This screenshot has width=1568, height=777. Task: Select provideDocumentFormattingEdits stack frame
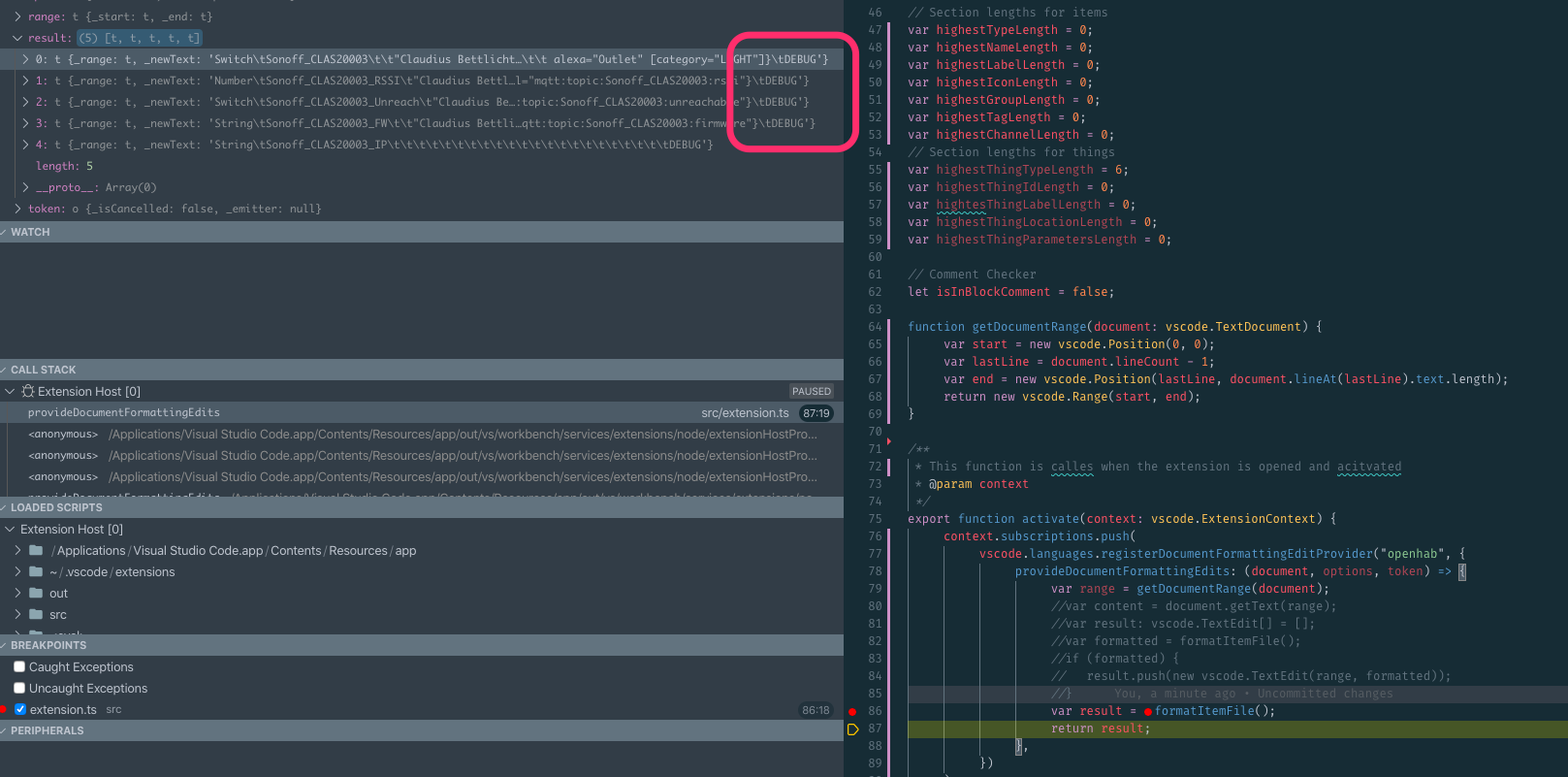(x=422, y=412)
